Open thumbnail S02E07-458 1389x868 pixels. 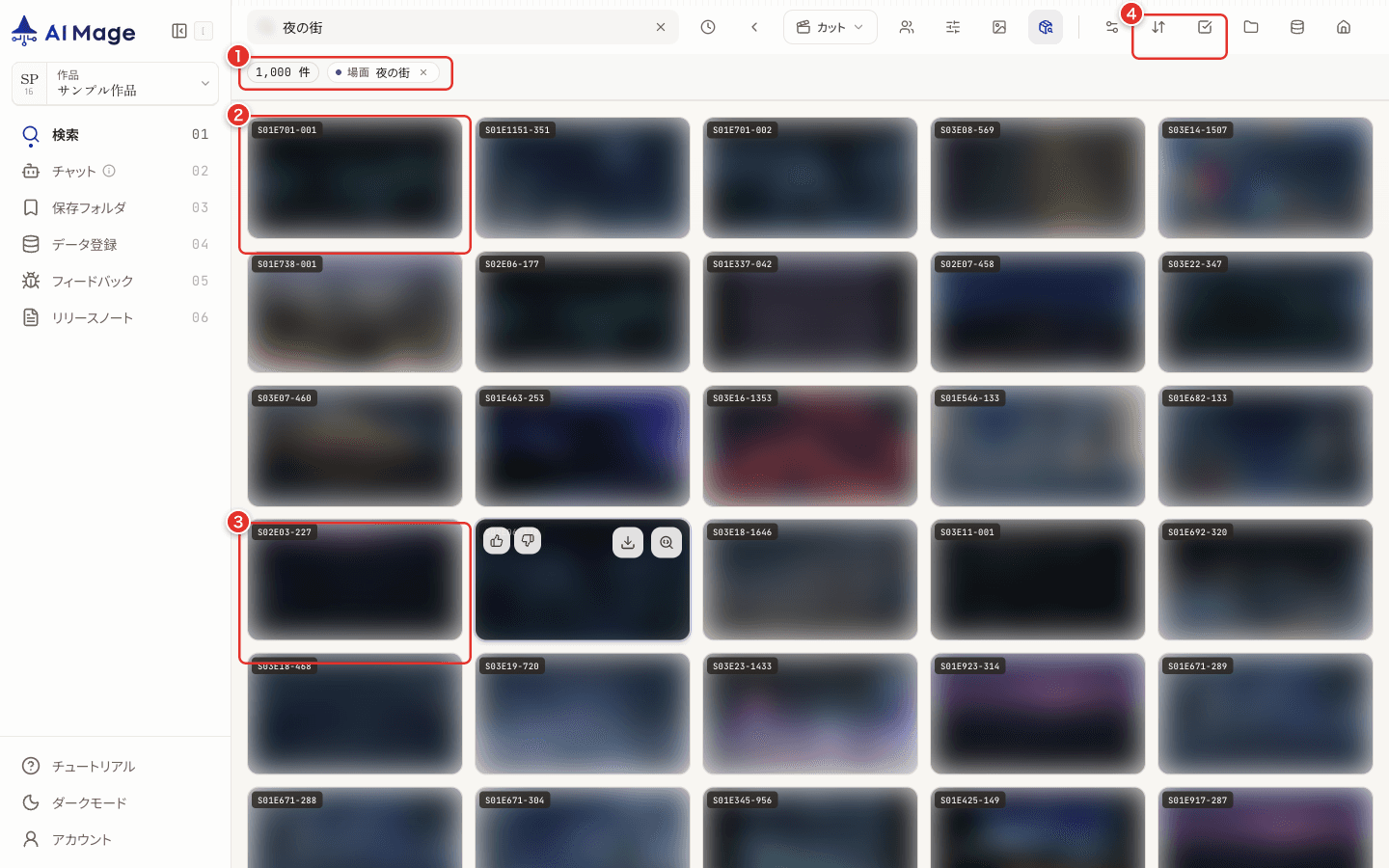point(1038,312)
